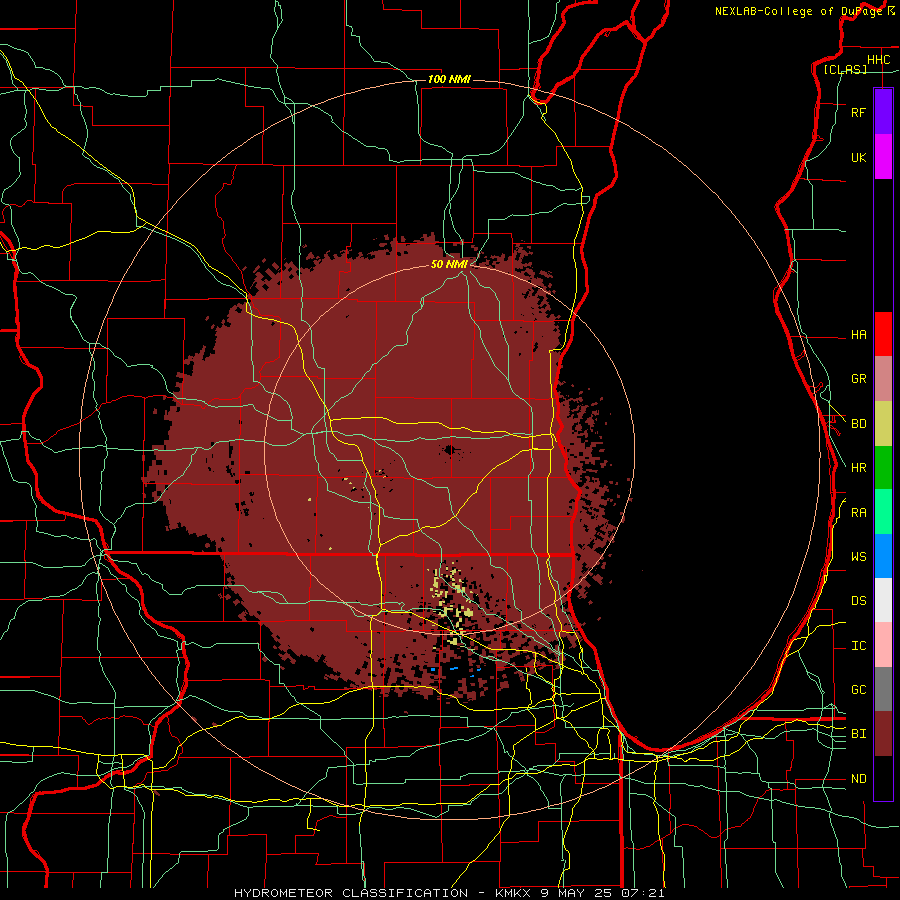Screen dimensions: 900x900
Task: Click the HR legend label
Action: coord(858,468)
